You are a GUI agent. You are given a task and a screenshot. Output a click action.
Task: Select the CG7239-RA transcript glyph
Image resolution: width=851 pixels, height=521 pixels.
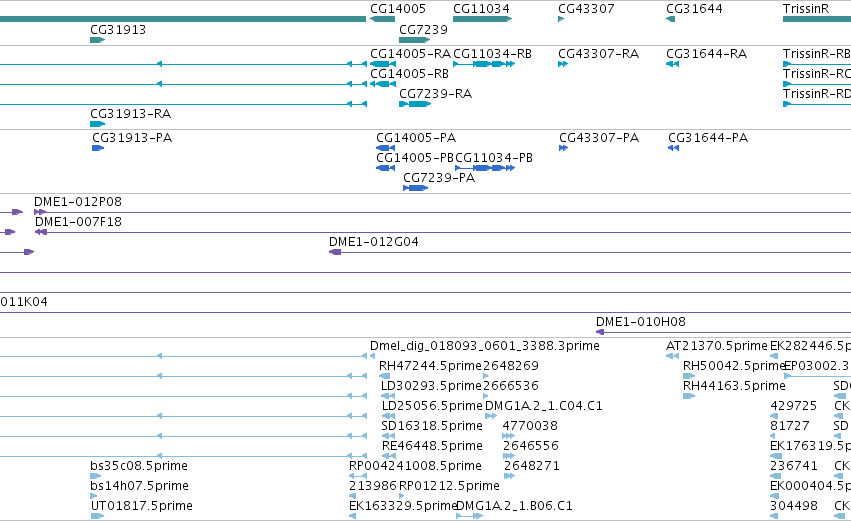pos(415,104)
